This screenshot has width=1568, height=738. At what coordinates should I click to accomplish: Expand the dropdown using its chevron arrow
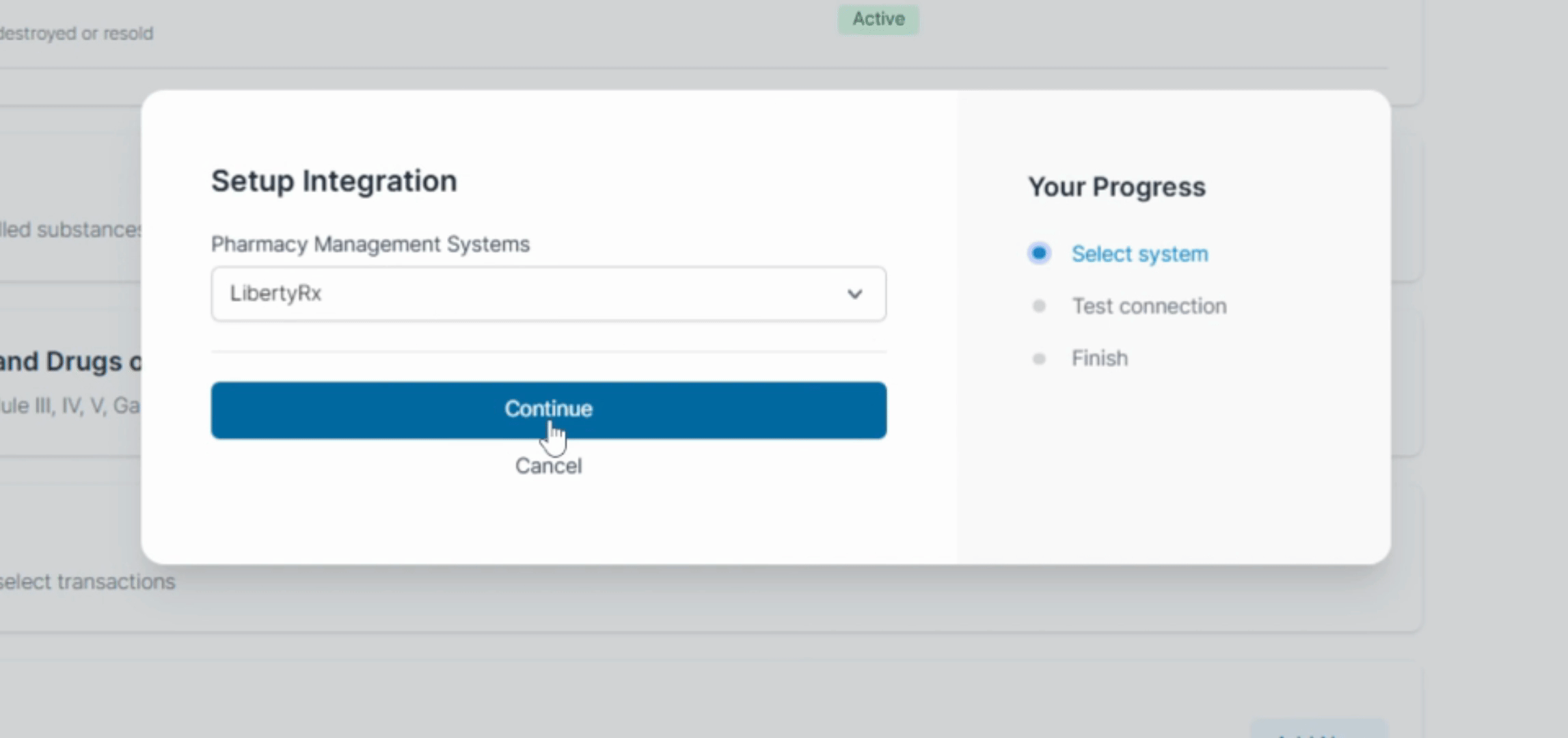[854, 294]
